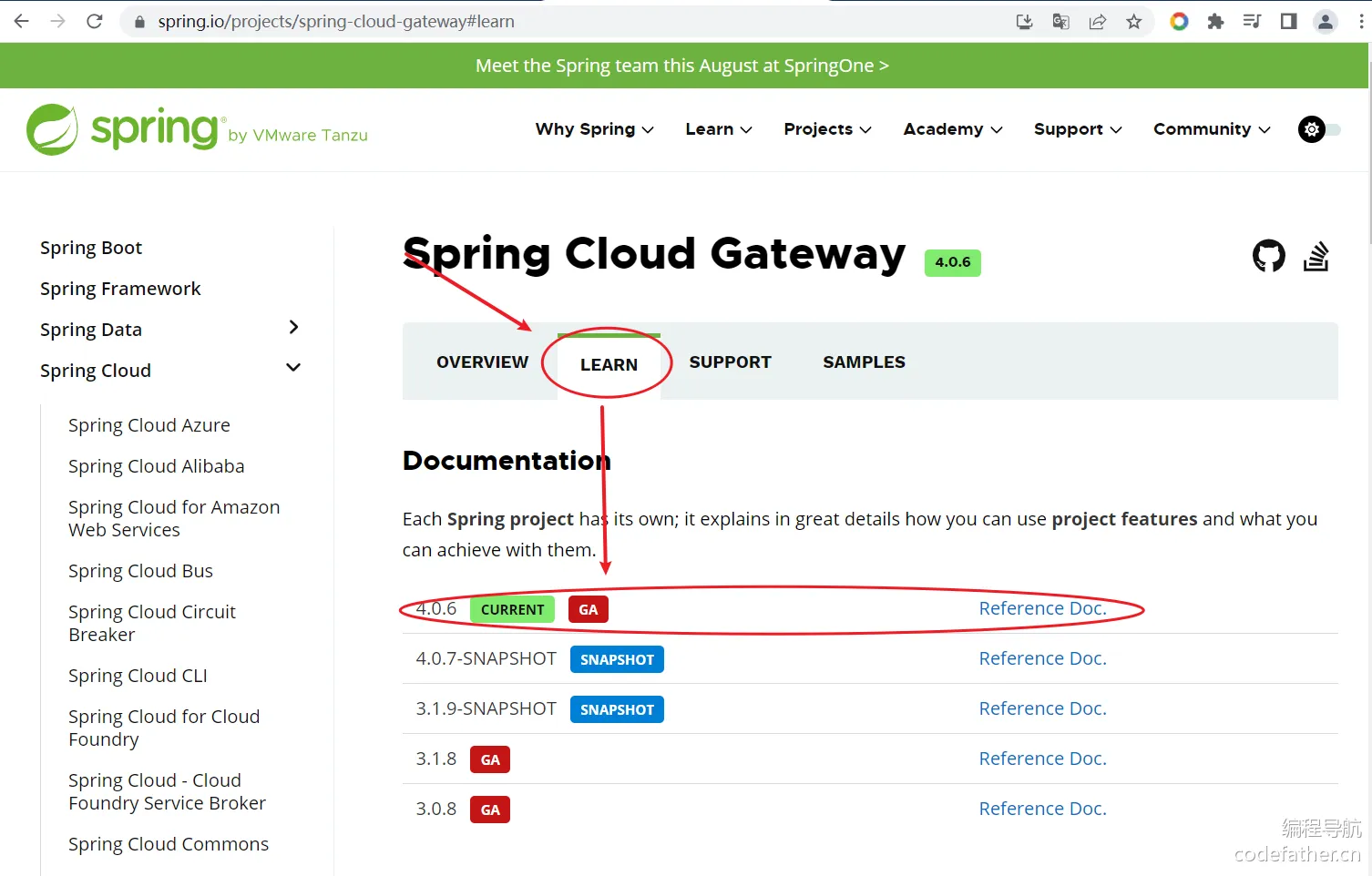
Task: Click the lock icon in the address bar
Action: coord(139,22)
